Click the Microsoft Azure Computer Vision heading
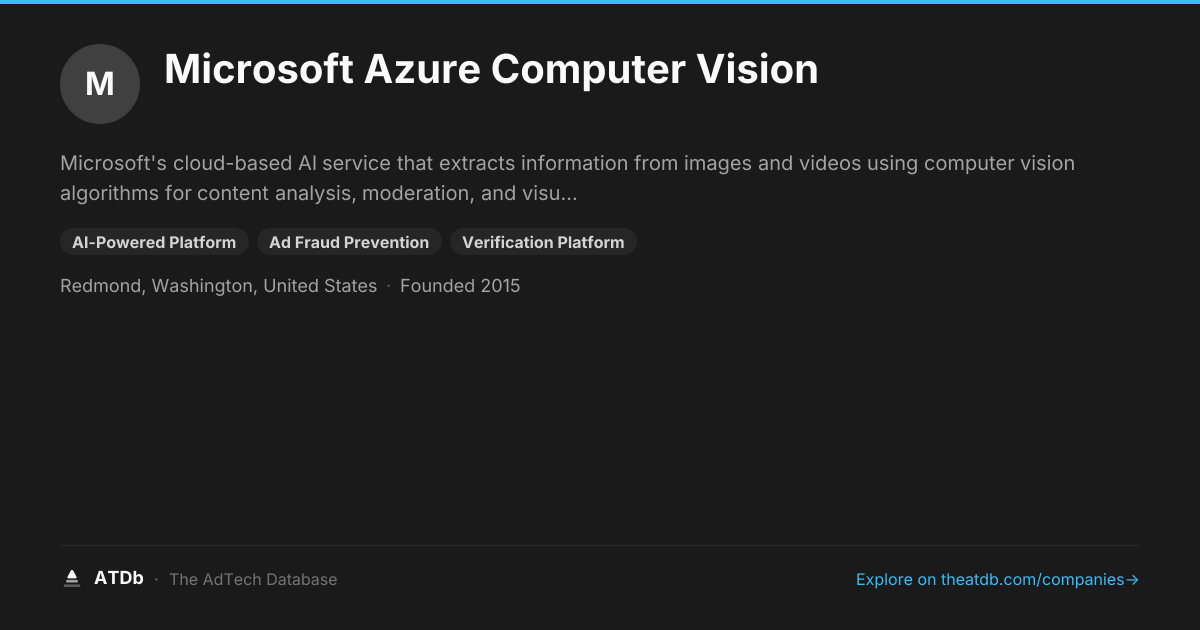The image size is (1200, 630). click(491, 69)
